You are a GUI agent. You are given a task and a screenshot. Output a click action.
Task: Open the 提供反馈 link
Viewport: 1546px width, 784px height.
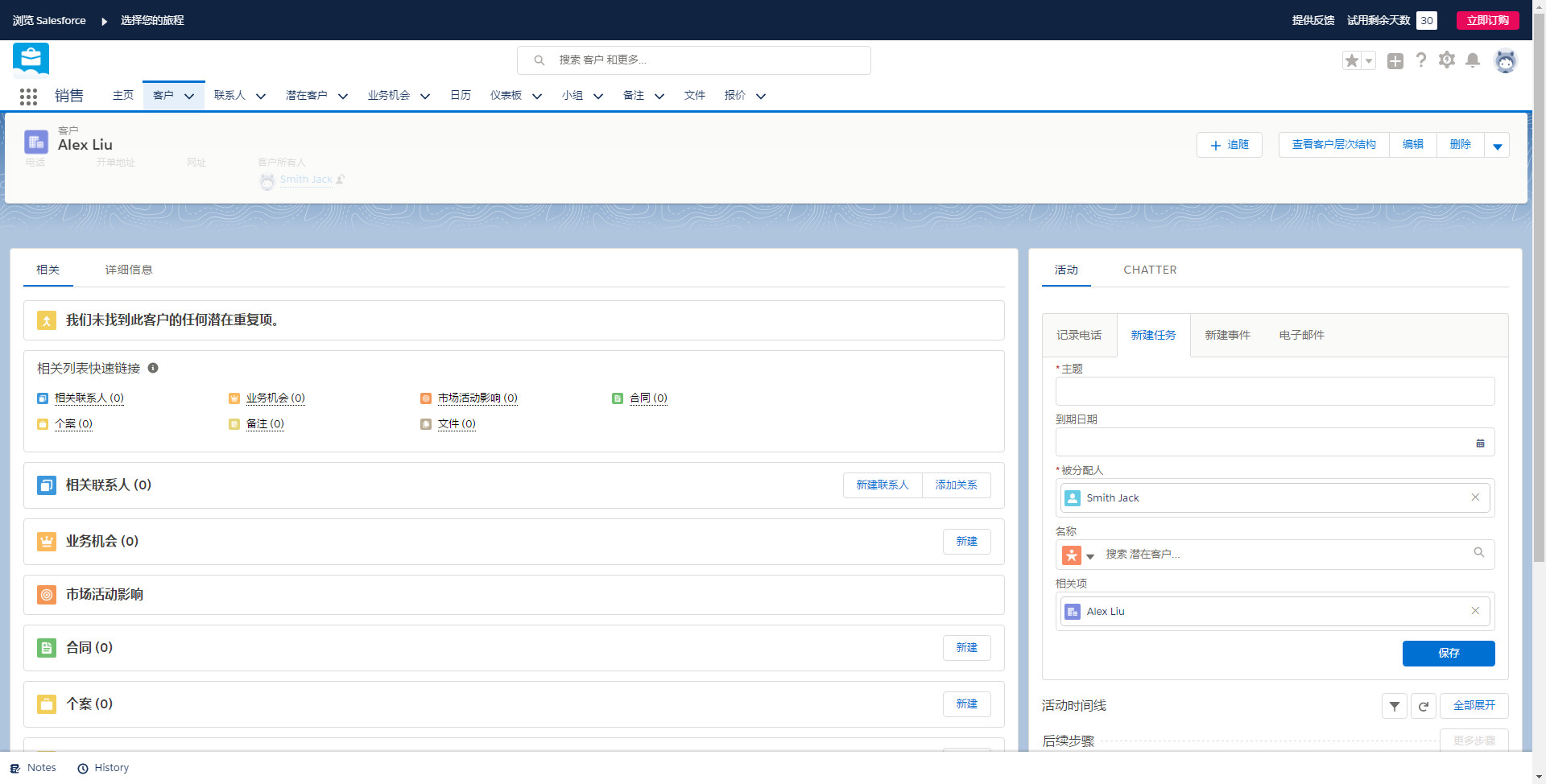(x=1313, y=20)
